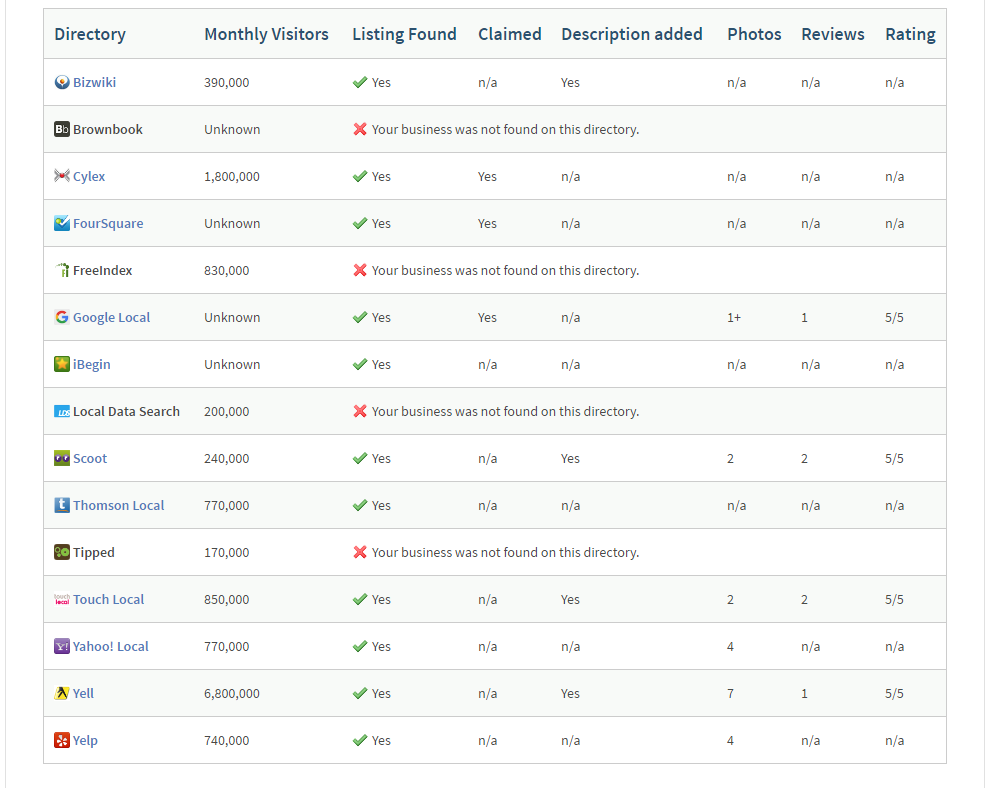Click the red X in Local Data Search row
Image resolution: width=991 pixels, height=788 pixels.
[x=360, y=411]
